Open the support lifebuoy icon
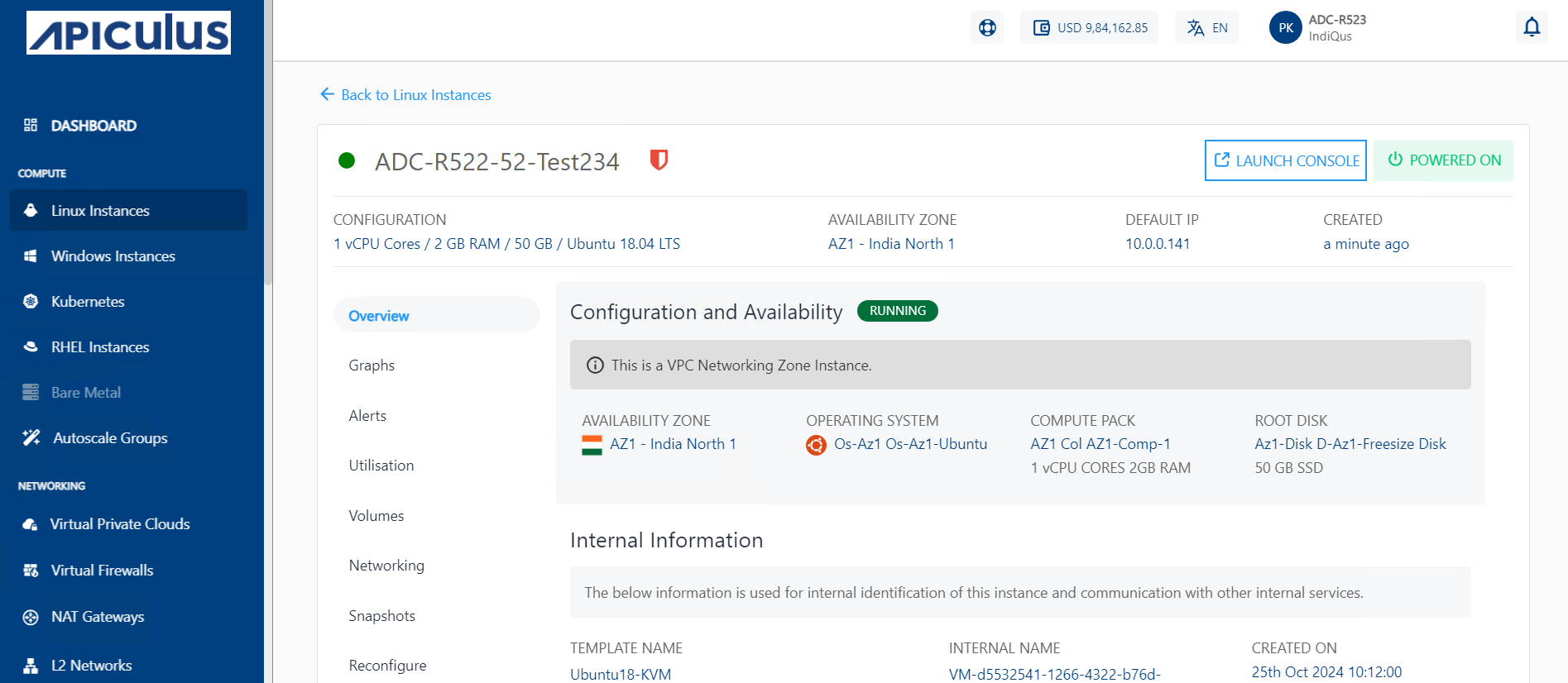The height and width of the screenshot is (683, 1568). [987, 27]
